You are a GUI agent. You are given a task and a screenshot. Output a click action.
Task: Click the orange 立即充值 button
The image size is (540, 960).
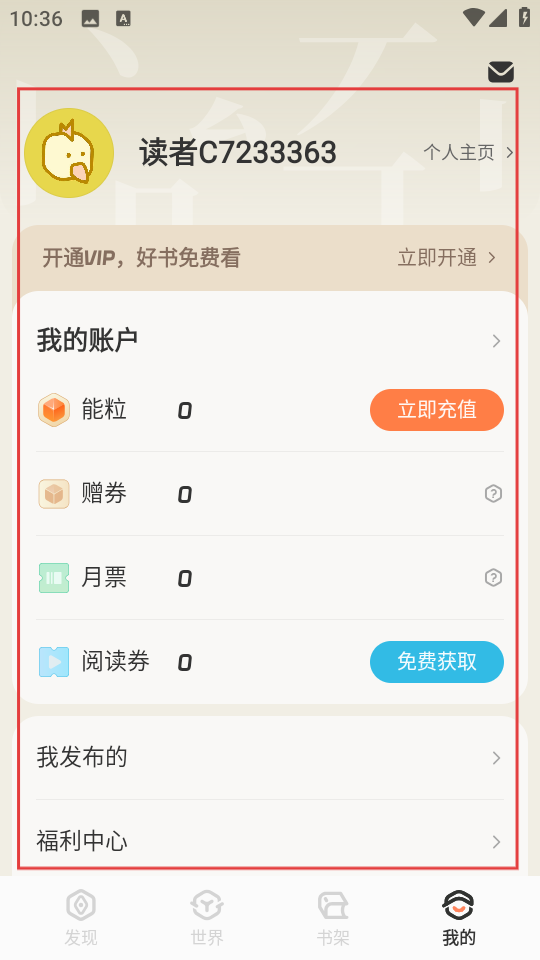[437, 410]
